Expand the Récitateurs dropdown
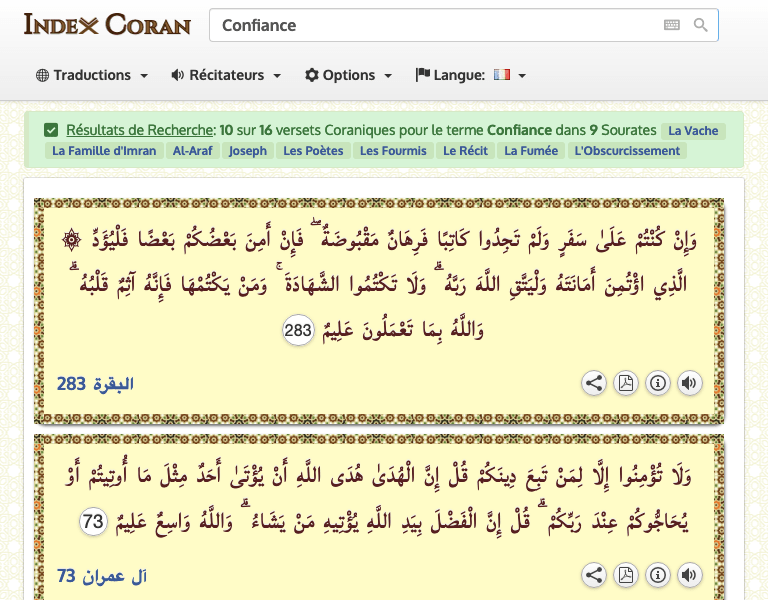The width and height of the screenshot is (768, 600). tap(226, 75)
